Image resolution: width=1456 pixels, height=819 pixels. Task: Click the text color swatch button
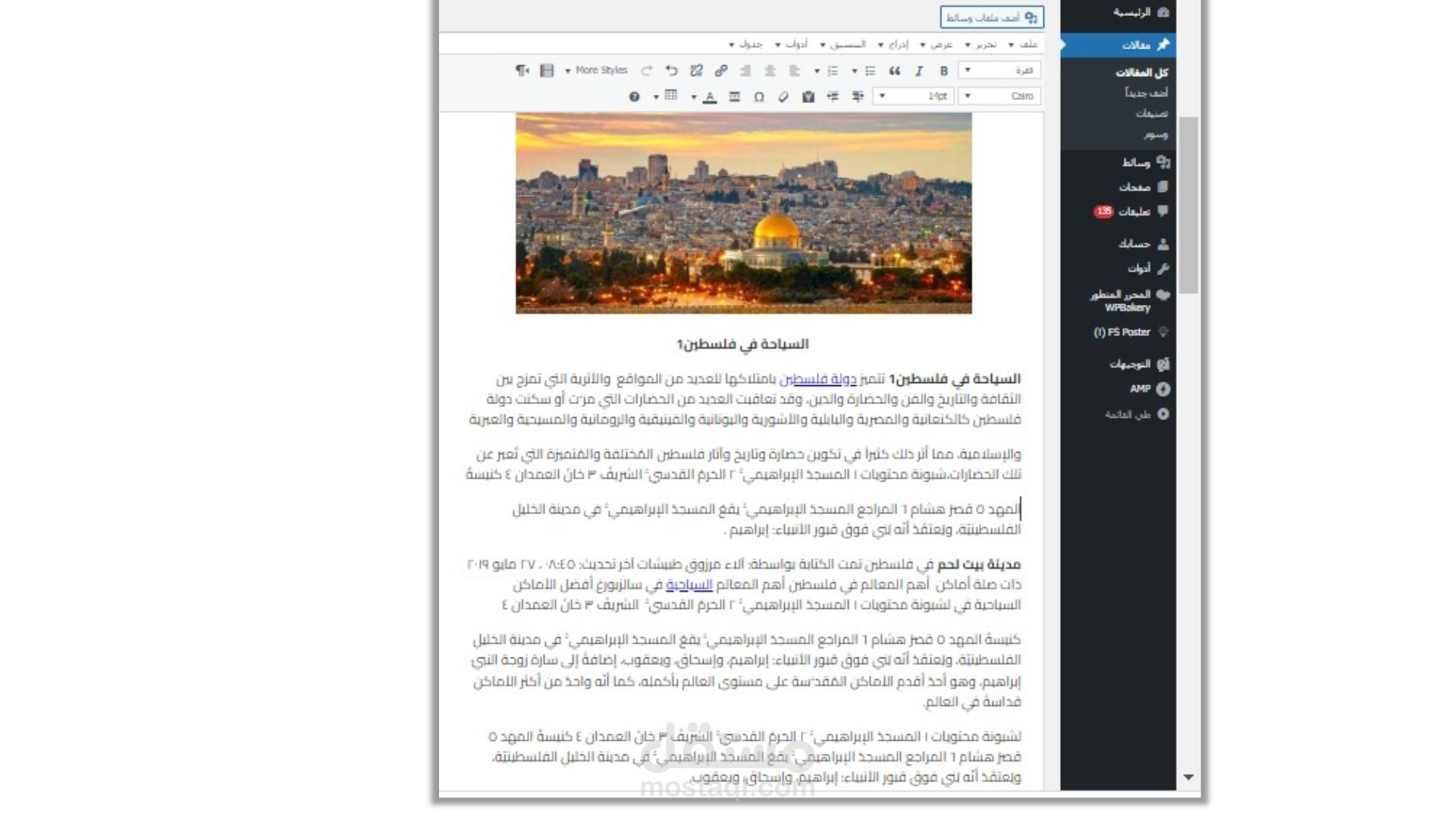(x=710, y=96)
